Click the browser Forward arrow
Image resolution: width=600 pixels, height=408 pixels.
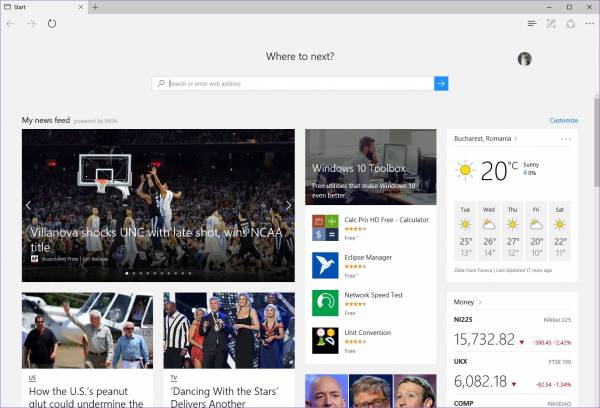click(x=31, y=24)
